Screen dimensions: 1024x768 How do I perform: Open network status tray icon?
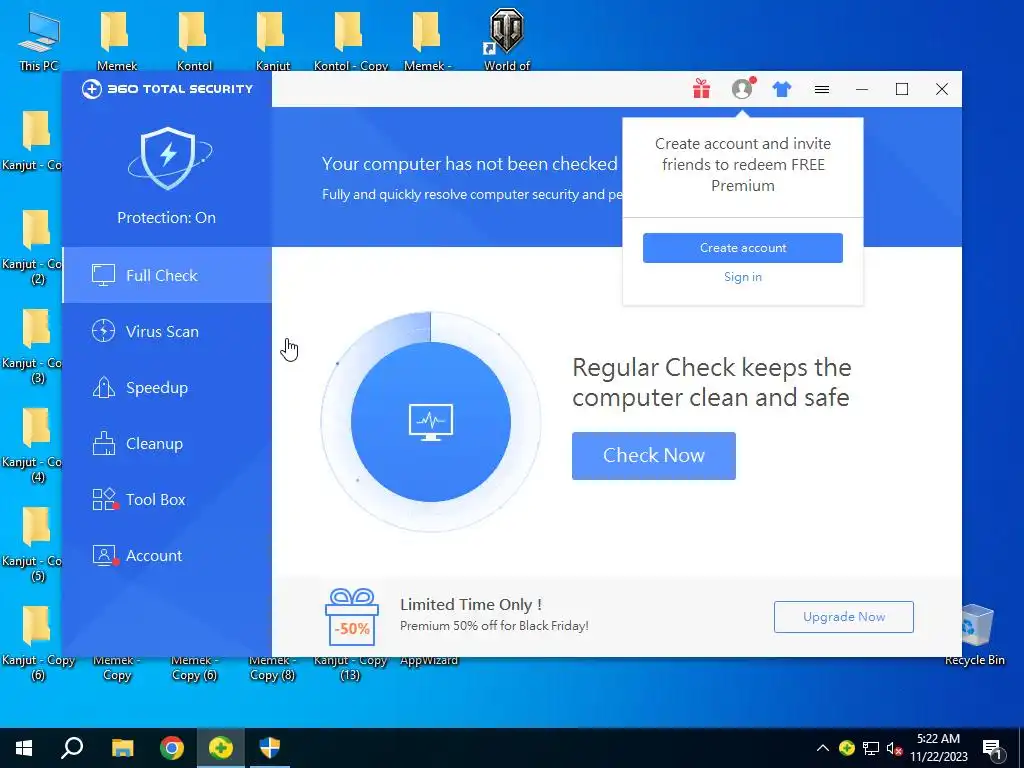pos(871,748)
